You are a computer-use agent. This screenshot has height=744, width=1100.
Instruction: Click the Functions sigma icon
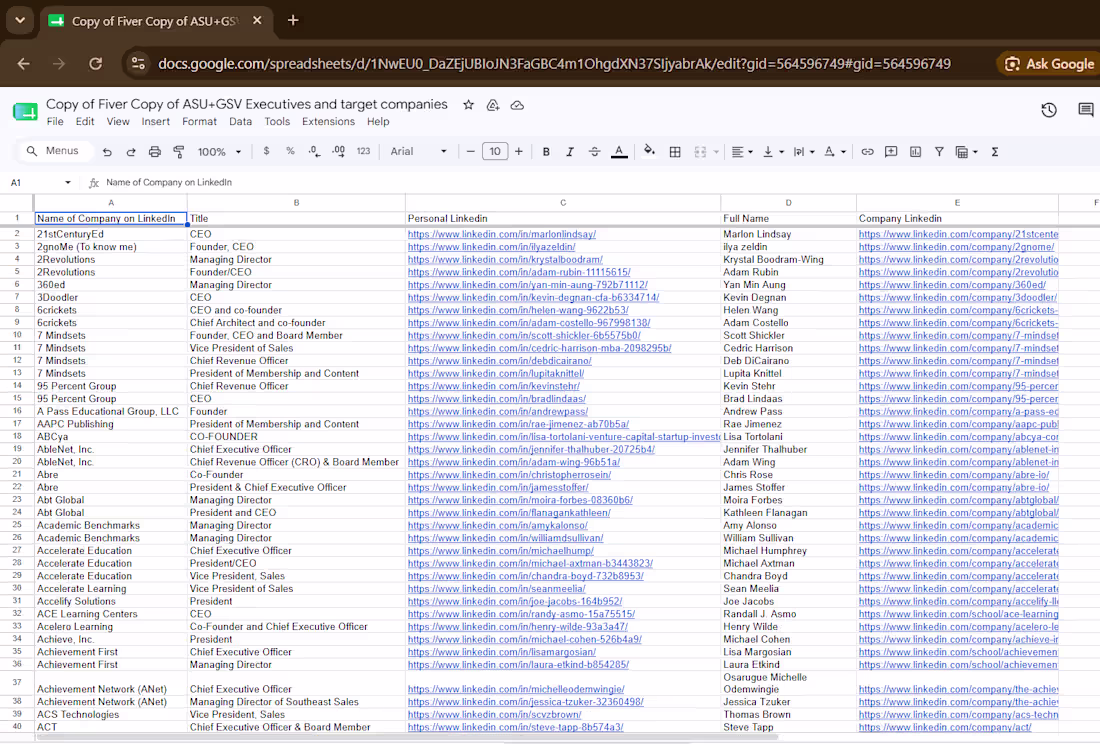click(x=995, y=151)
